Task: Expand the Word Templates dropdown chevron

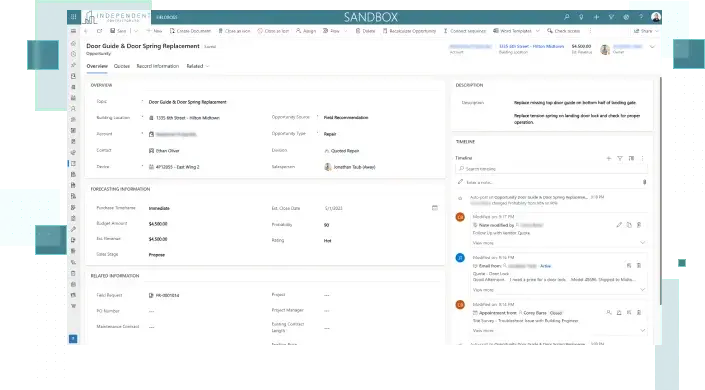Action: tap(537, 31)
